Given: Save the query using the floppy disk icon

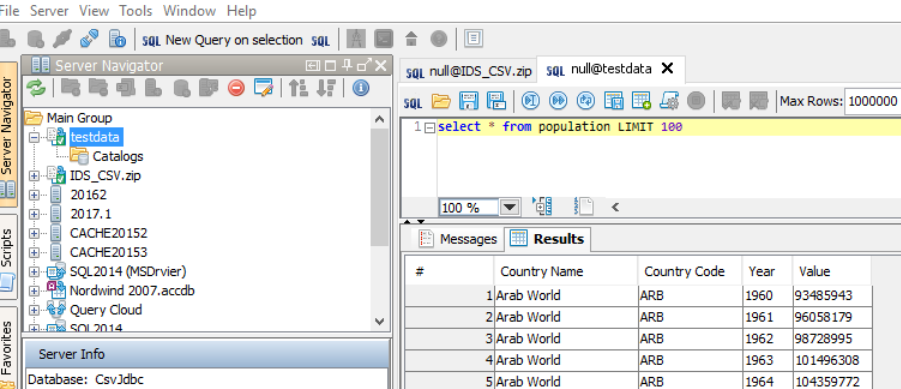Looking at the screenshot, I should coord(468,101).
